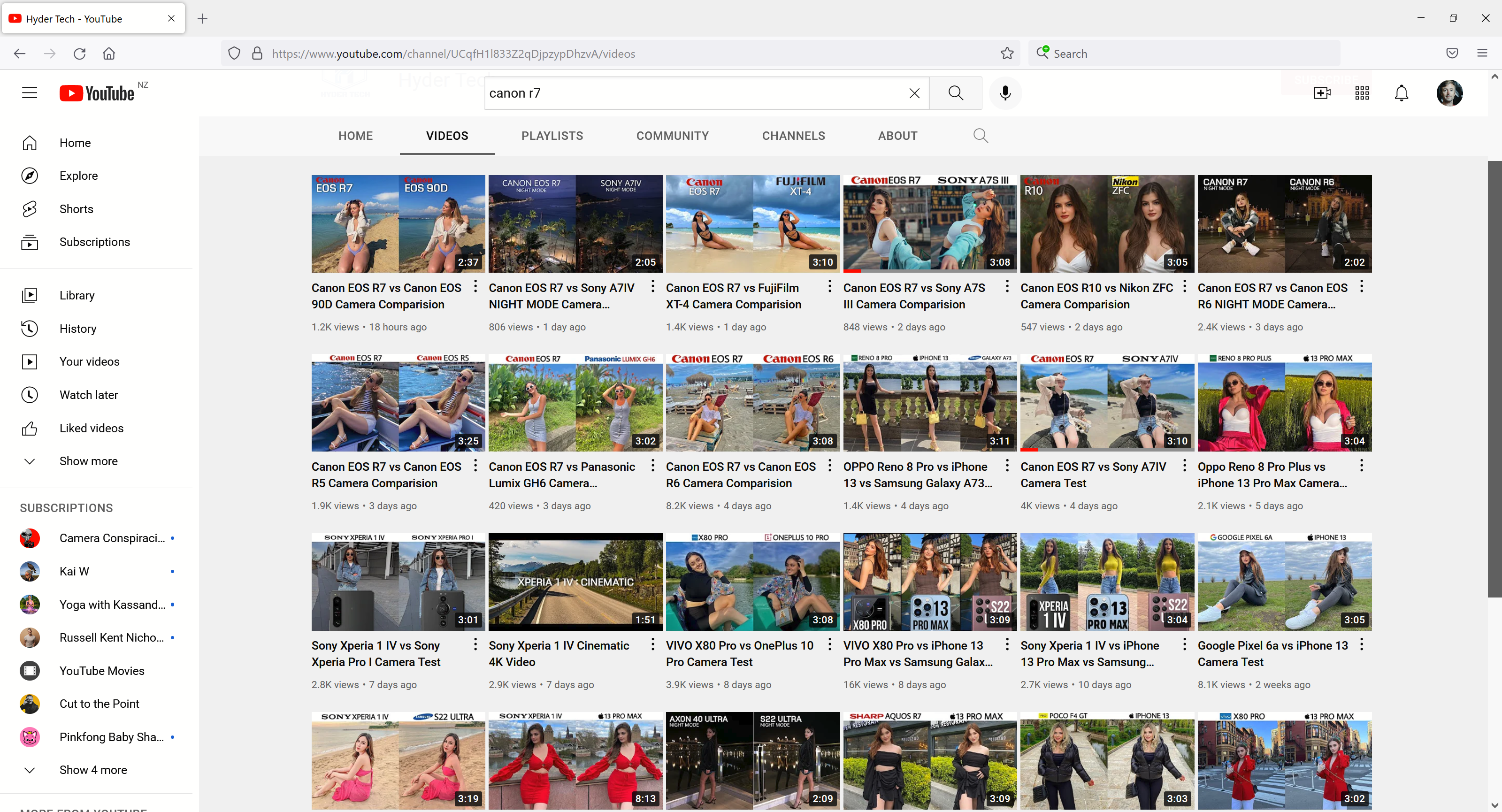1502x812 pixels.
Task: Go back in browser
Action: coord(20,54)
